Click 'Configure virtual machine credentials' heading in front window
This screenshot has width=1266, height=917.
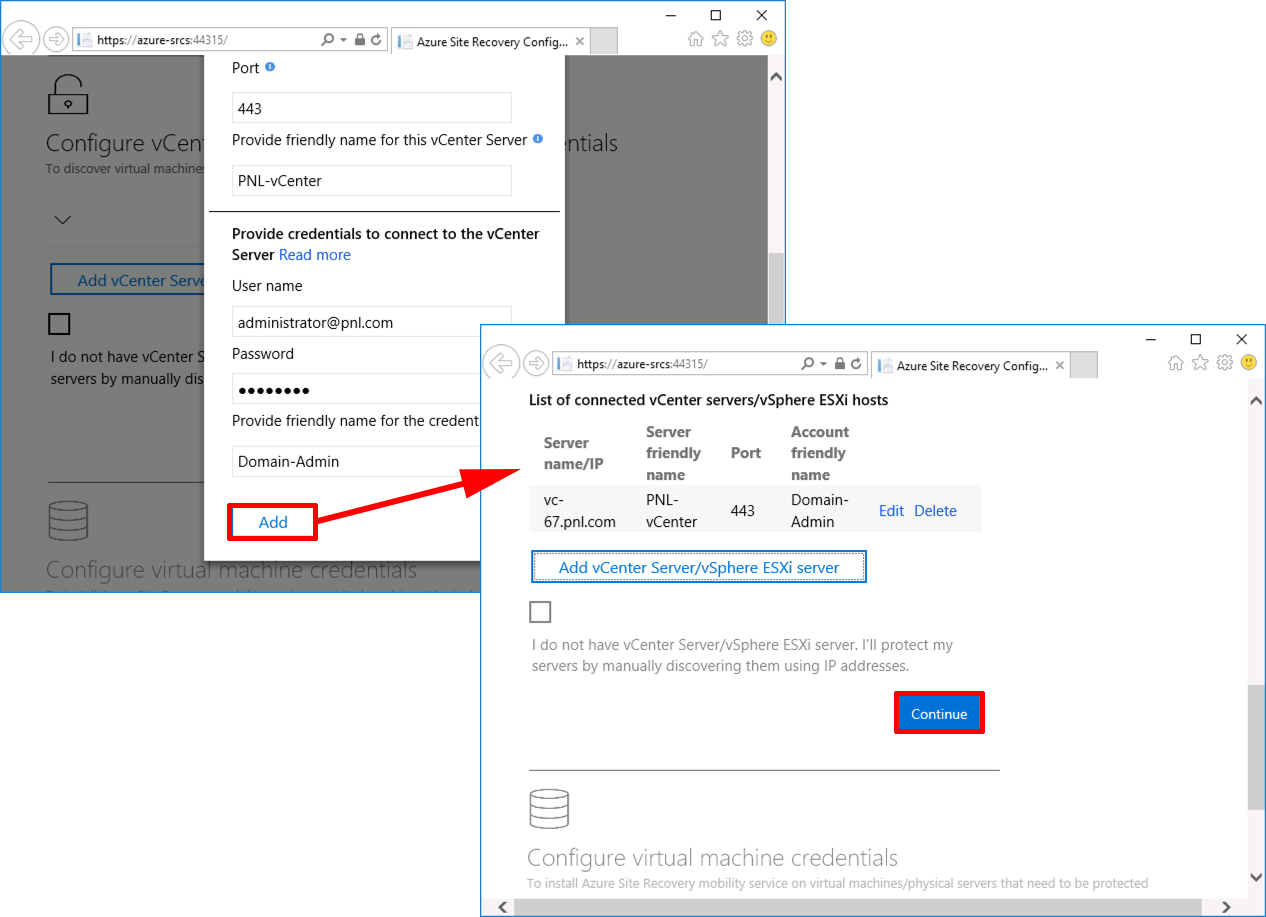[712, 858]
